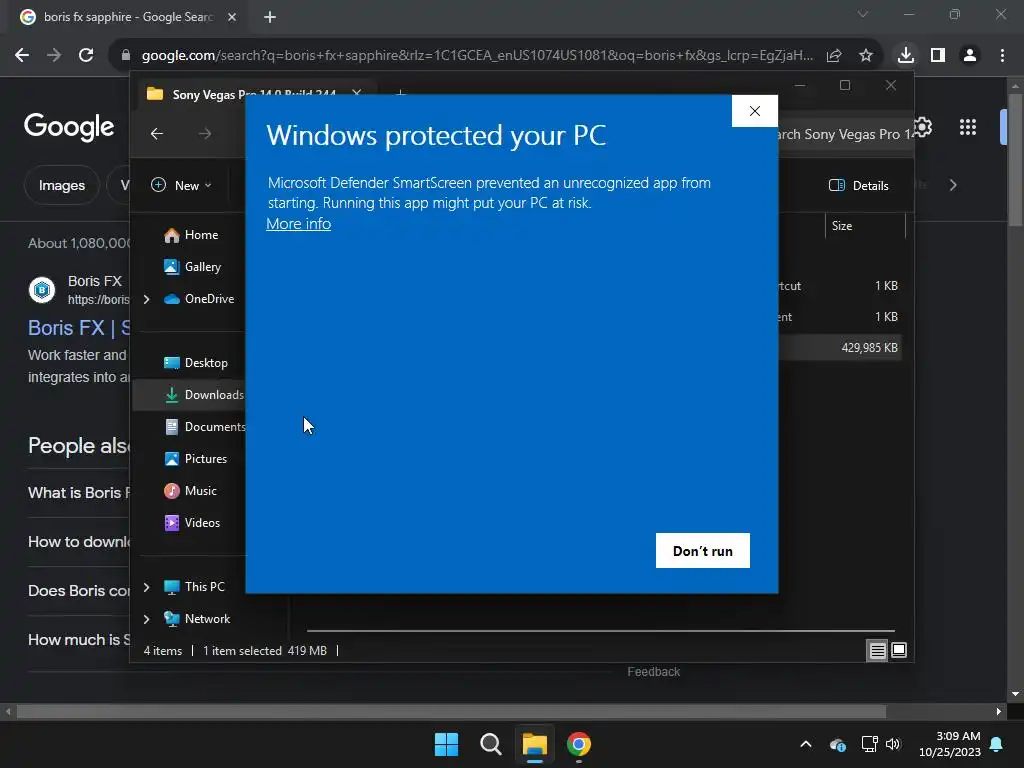Click the Search Sony Vegas Pro box
1024x768 pixels.
coord(846,135)
